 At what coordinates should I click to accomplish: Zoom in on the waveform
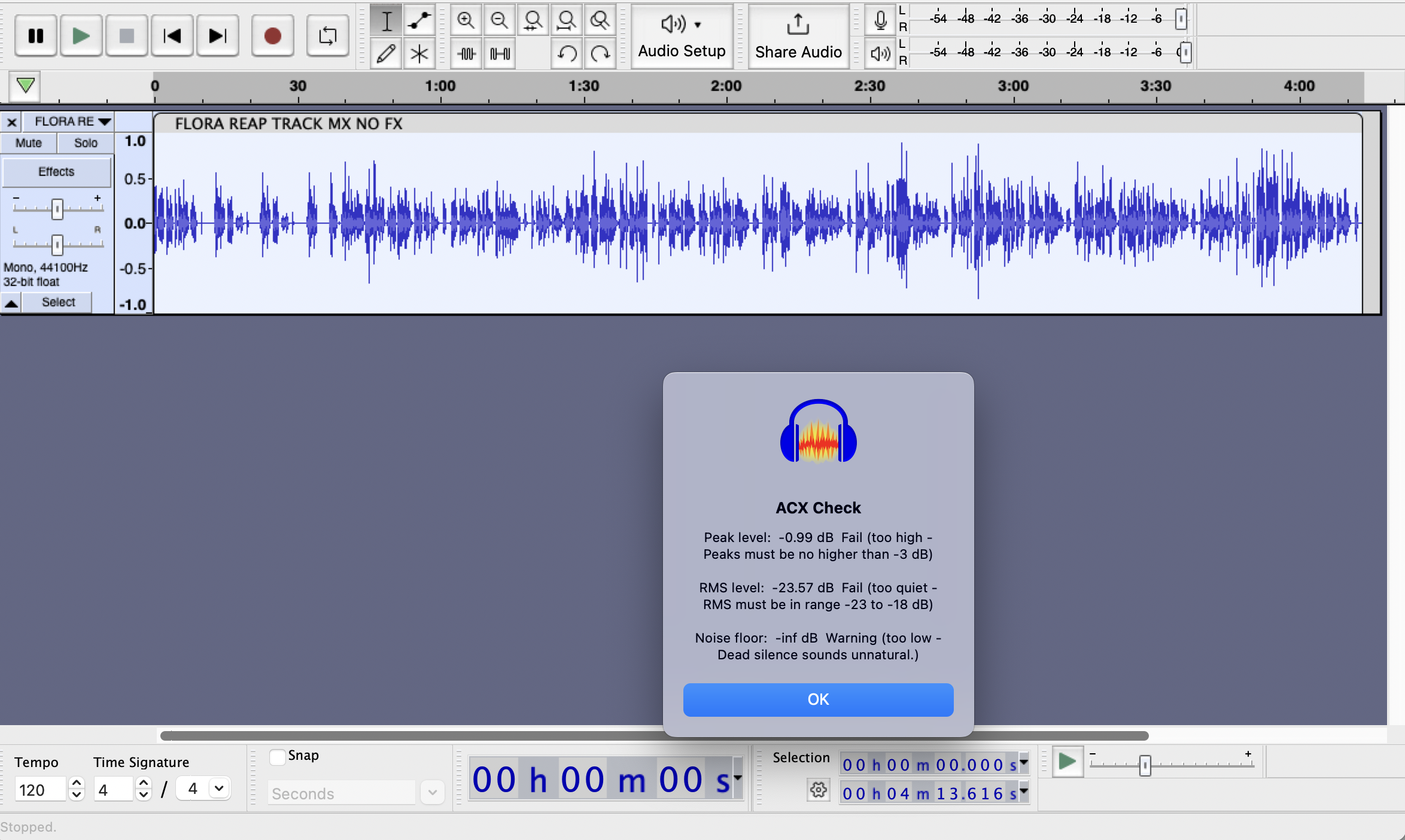pos(466,21)
